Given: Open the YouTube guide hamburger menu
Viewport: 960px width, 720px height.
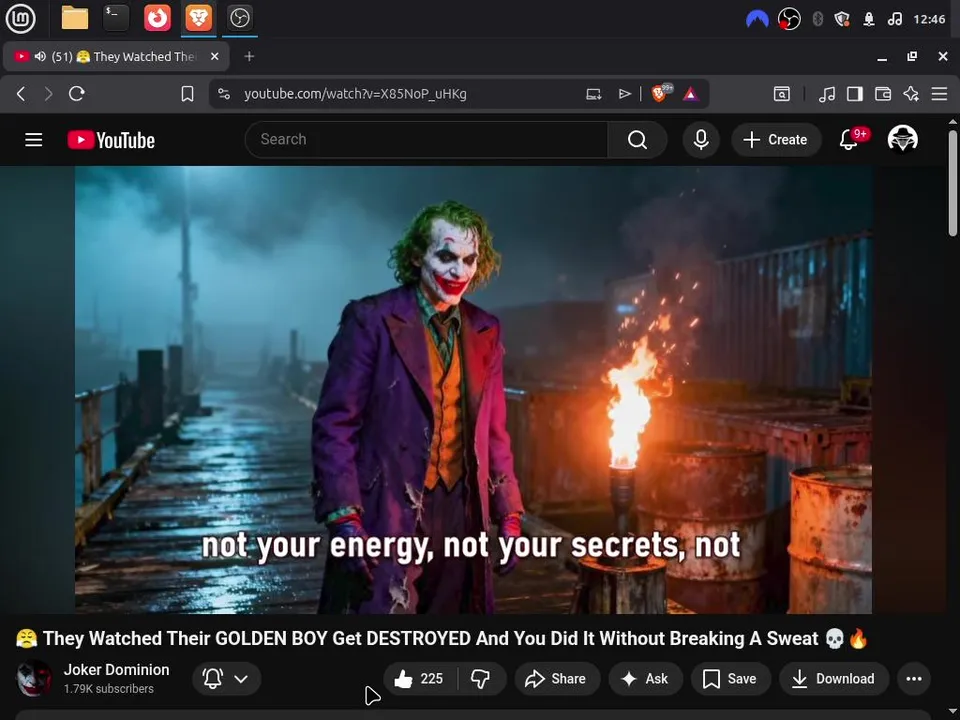Looking at the screenshot, I should [x=34, y=140].
